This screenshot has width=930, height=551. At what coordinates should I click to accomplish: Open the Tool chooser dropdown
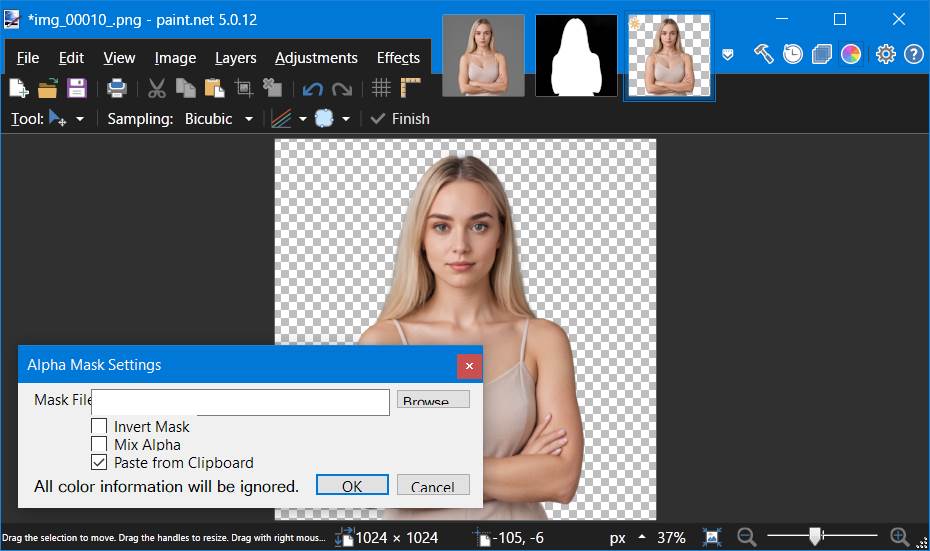pos(79,119)
